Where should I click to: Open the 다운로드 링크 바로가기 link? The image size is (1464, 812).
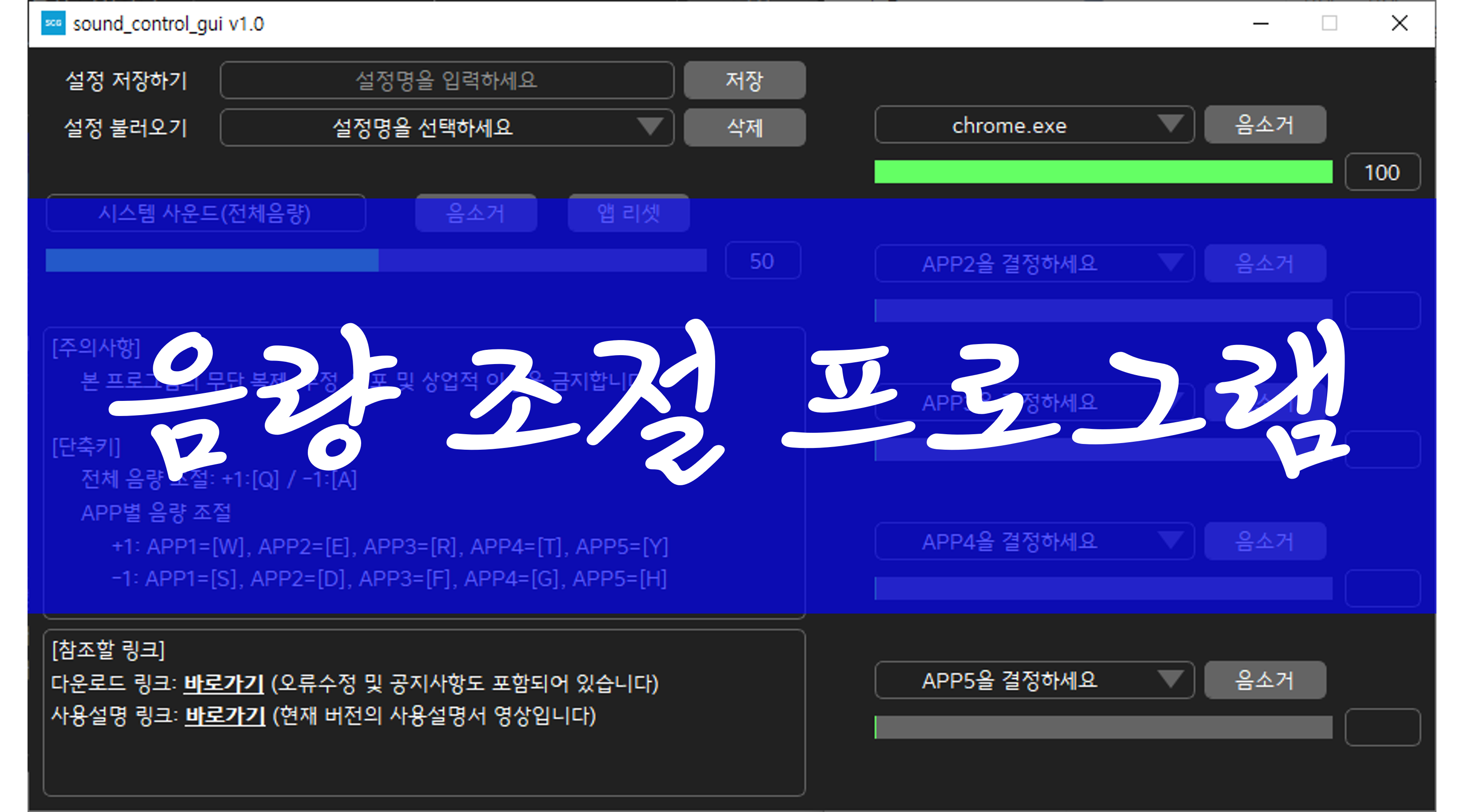(x=223, y=683)
